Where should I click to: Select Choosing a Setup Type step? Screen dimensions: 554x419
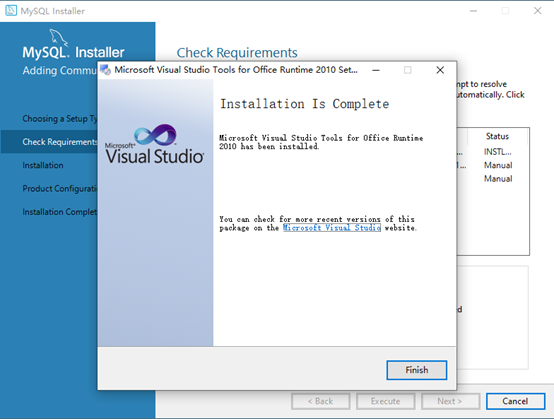pyautogui.click(x=60, y=119)
